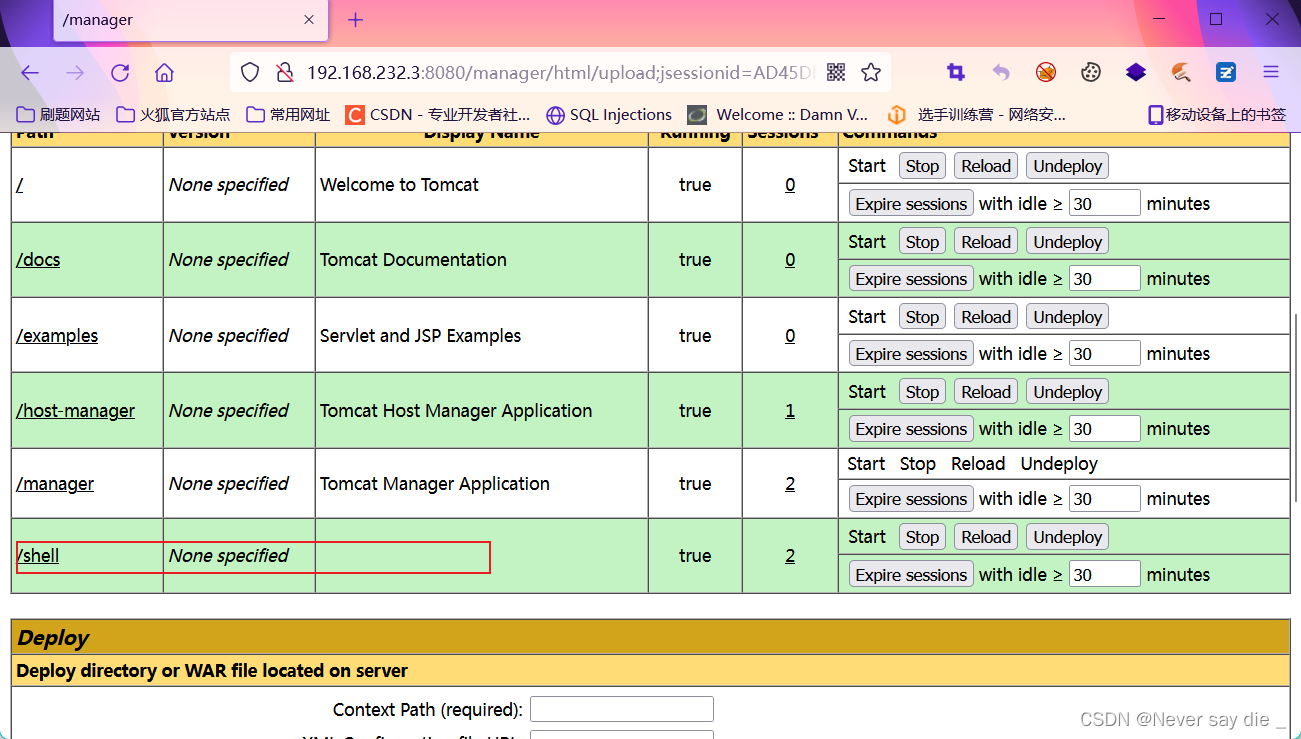Undeploy the root / application

1068,166
